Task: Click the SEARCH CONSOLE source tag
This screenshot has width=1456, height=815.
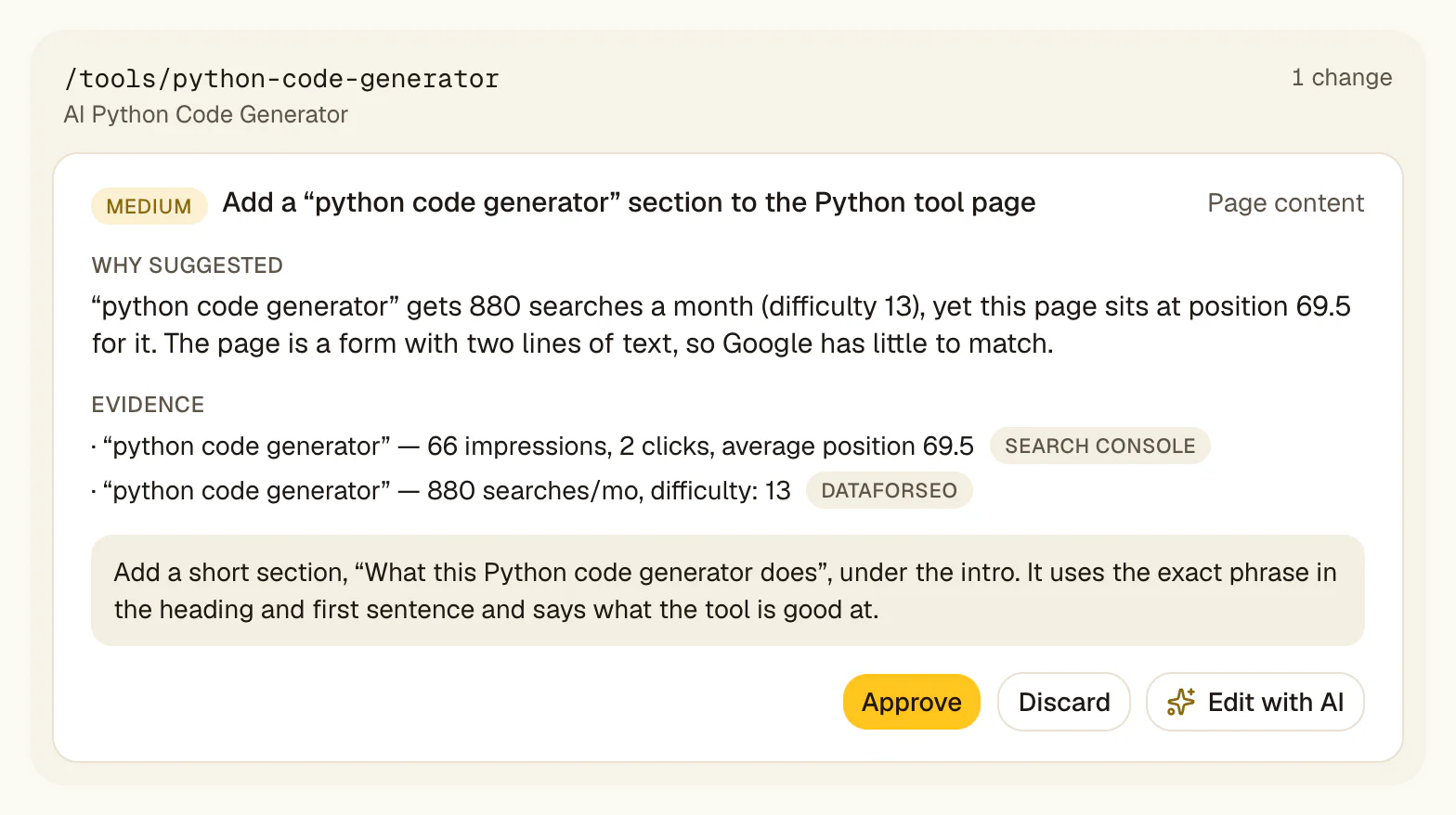Action: 1099,446
